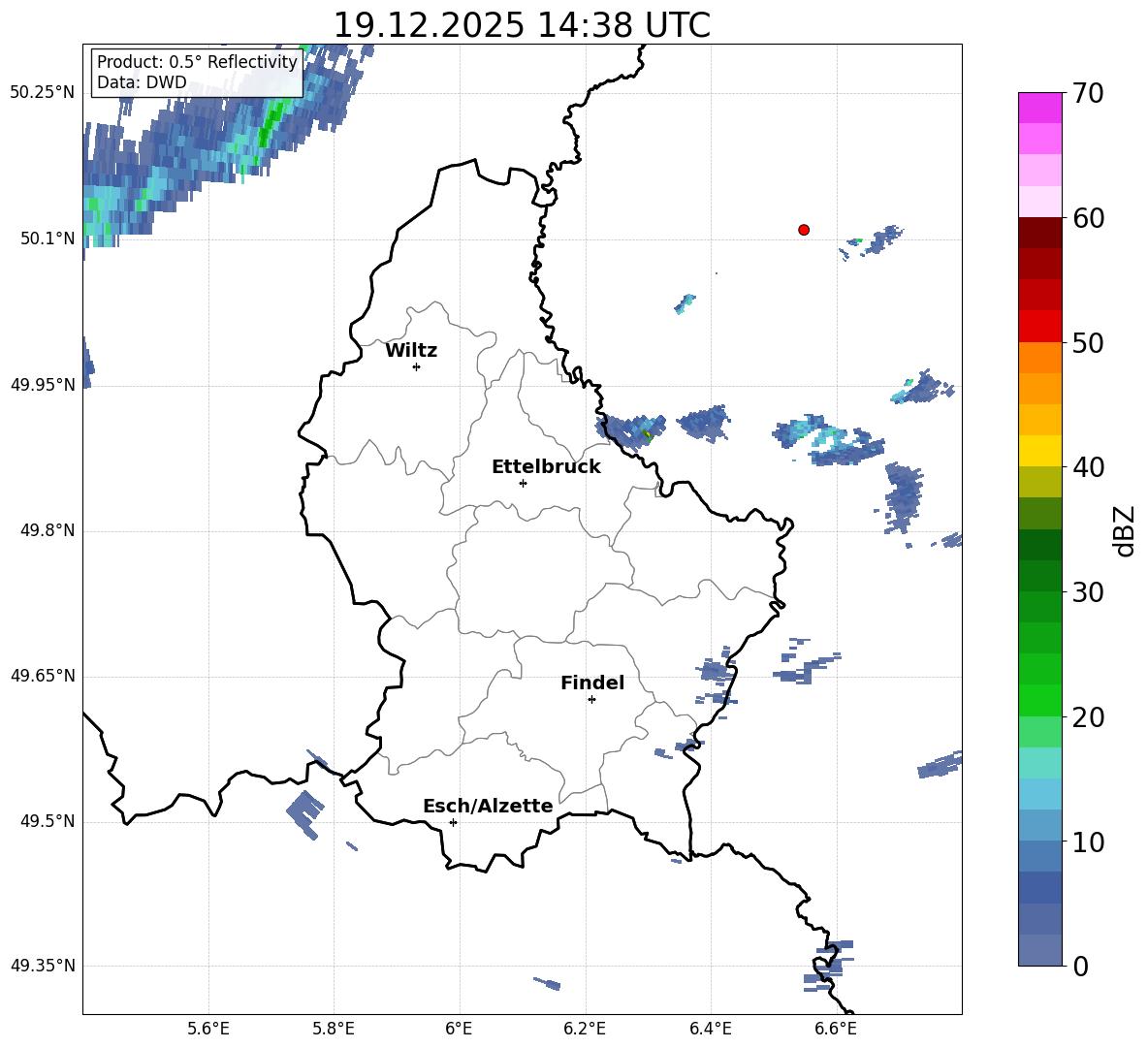
Task: Click the 6.6°E longitude label
Action: pyautogui.click(x=836, y=1029)
